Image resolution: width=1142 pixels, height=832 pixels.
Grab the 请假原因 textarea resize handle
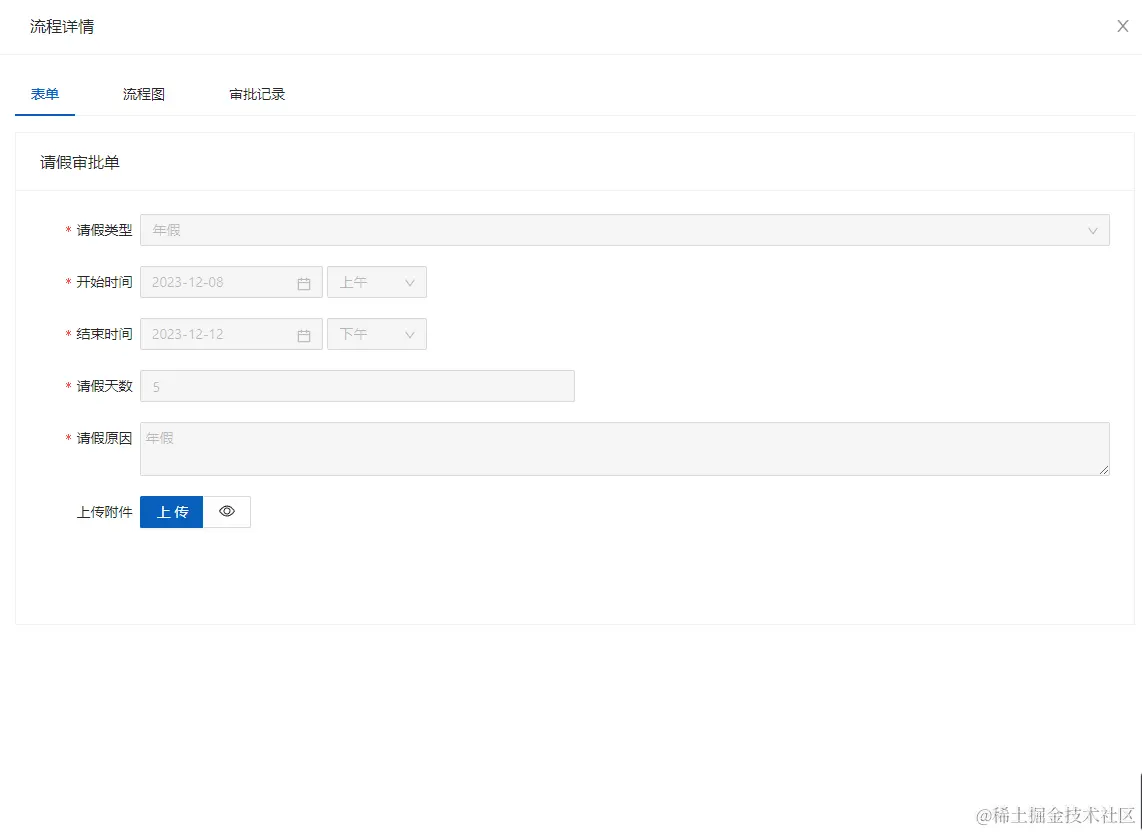1104,470
